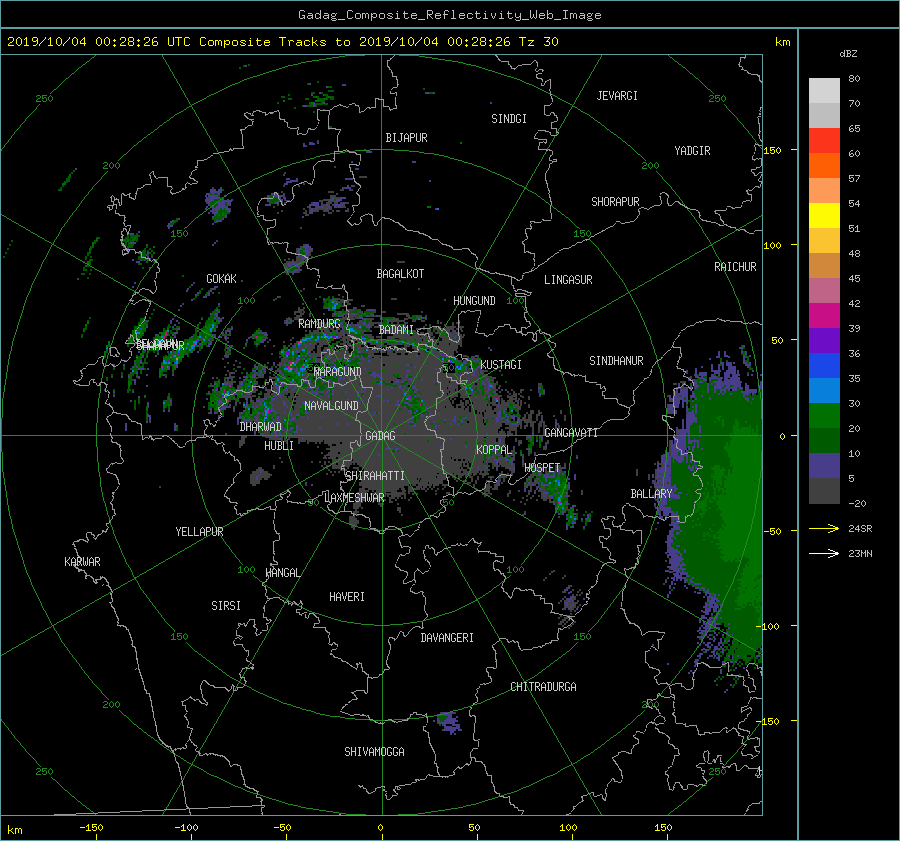Click the SINDHANUR city label
The height and width of the screenshot is (841, 900).
[616, 361]
